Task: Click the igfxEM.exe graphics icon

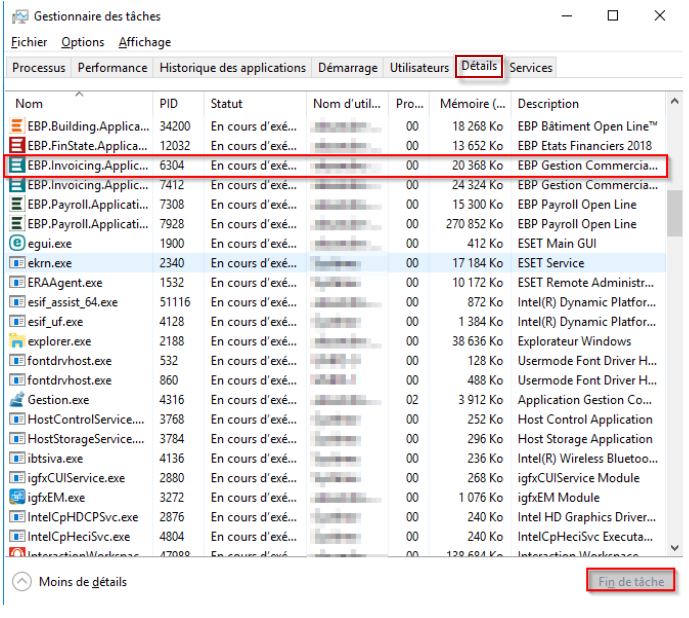Action: tap(17, 497)
